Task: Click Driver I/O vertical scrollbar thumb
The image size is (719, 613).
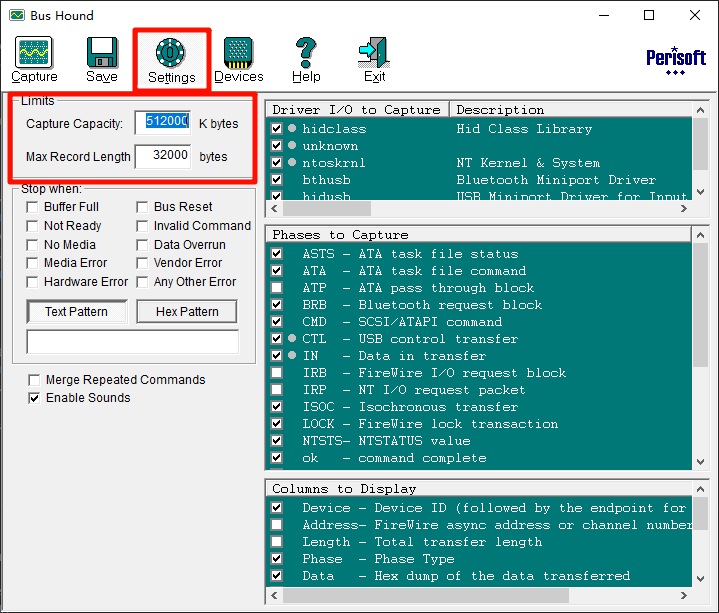Action: point(700,144)
